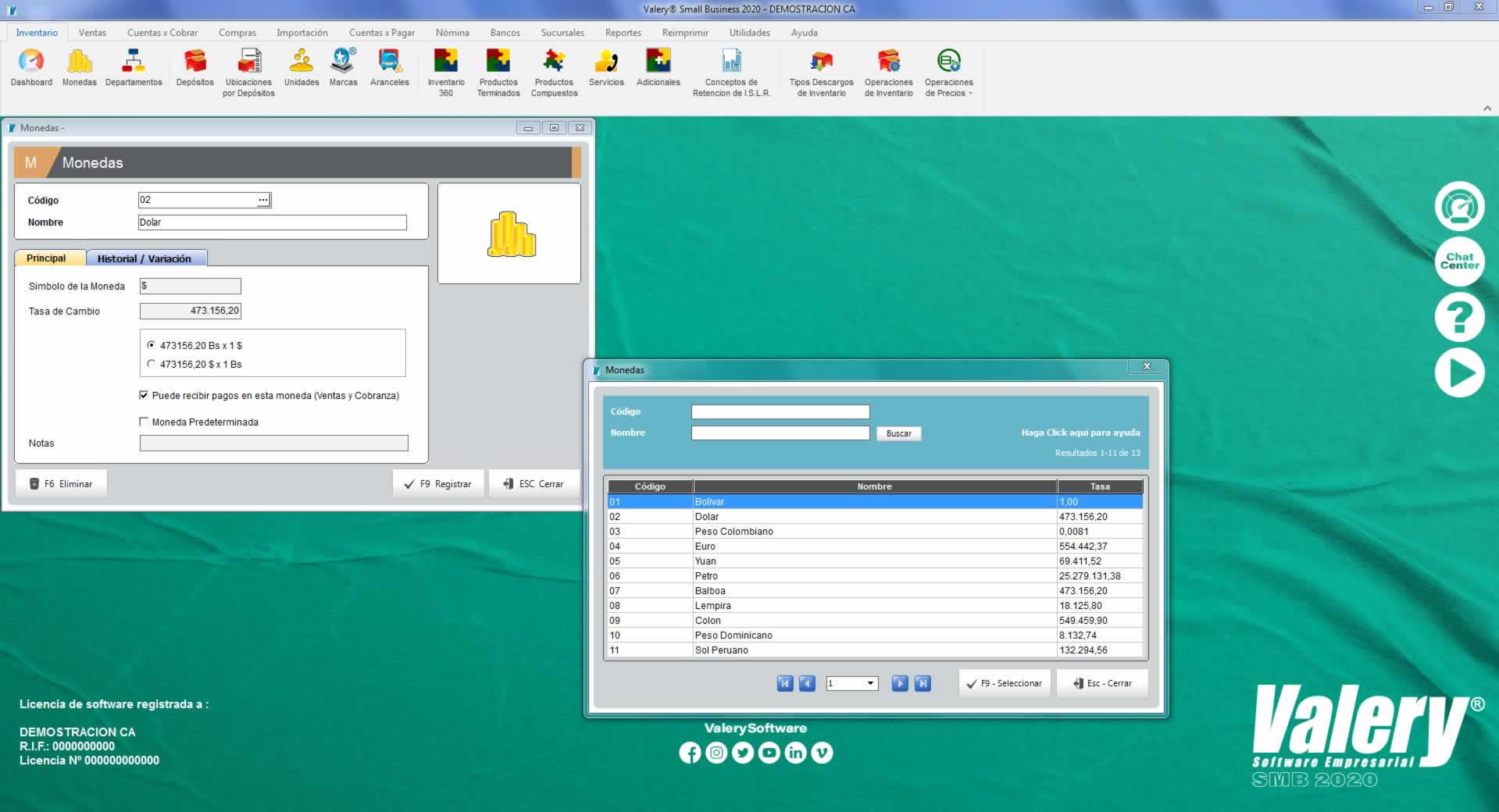
Task: Go to the next results page
Action: (900, 683)
